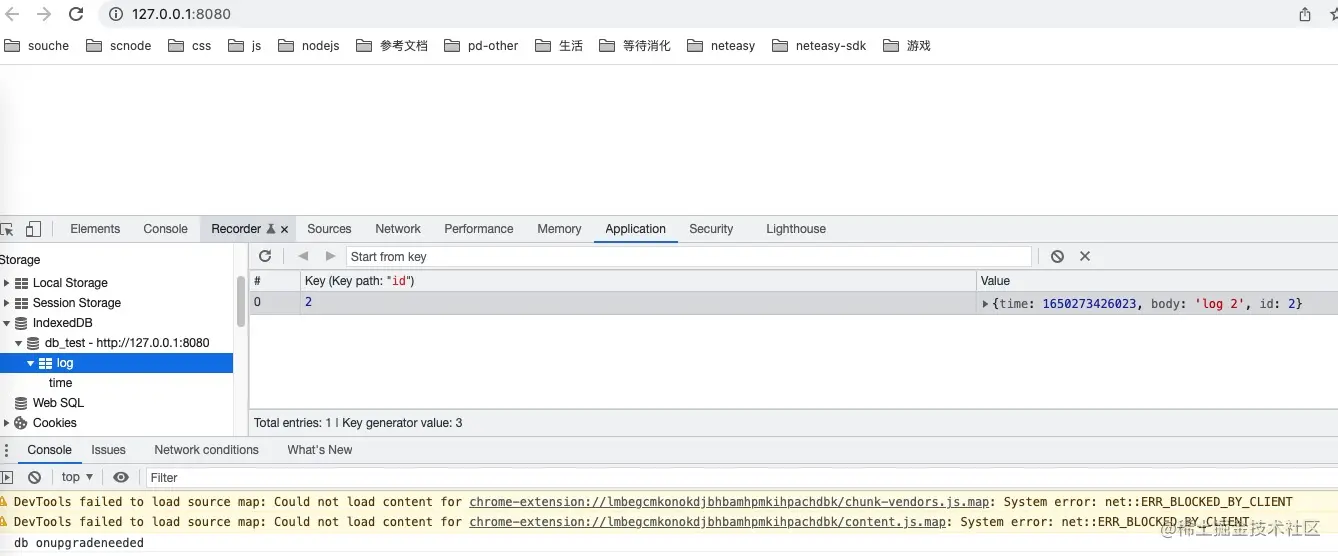Click the Start from key input field

[688, 257]
